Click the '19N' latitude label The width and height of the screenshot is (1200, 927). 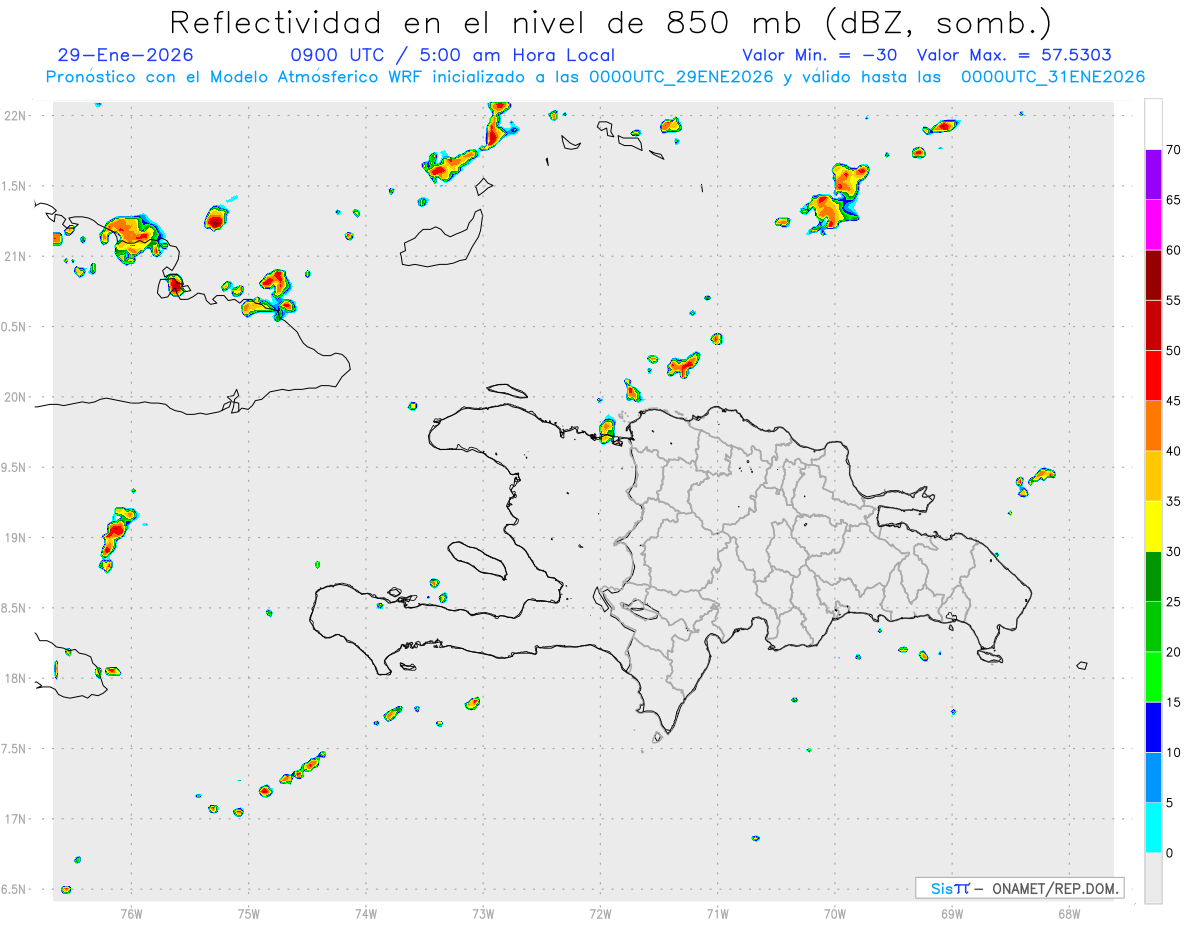coord(15,538)
